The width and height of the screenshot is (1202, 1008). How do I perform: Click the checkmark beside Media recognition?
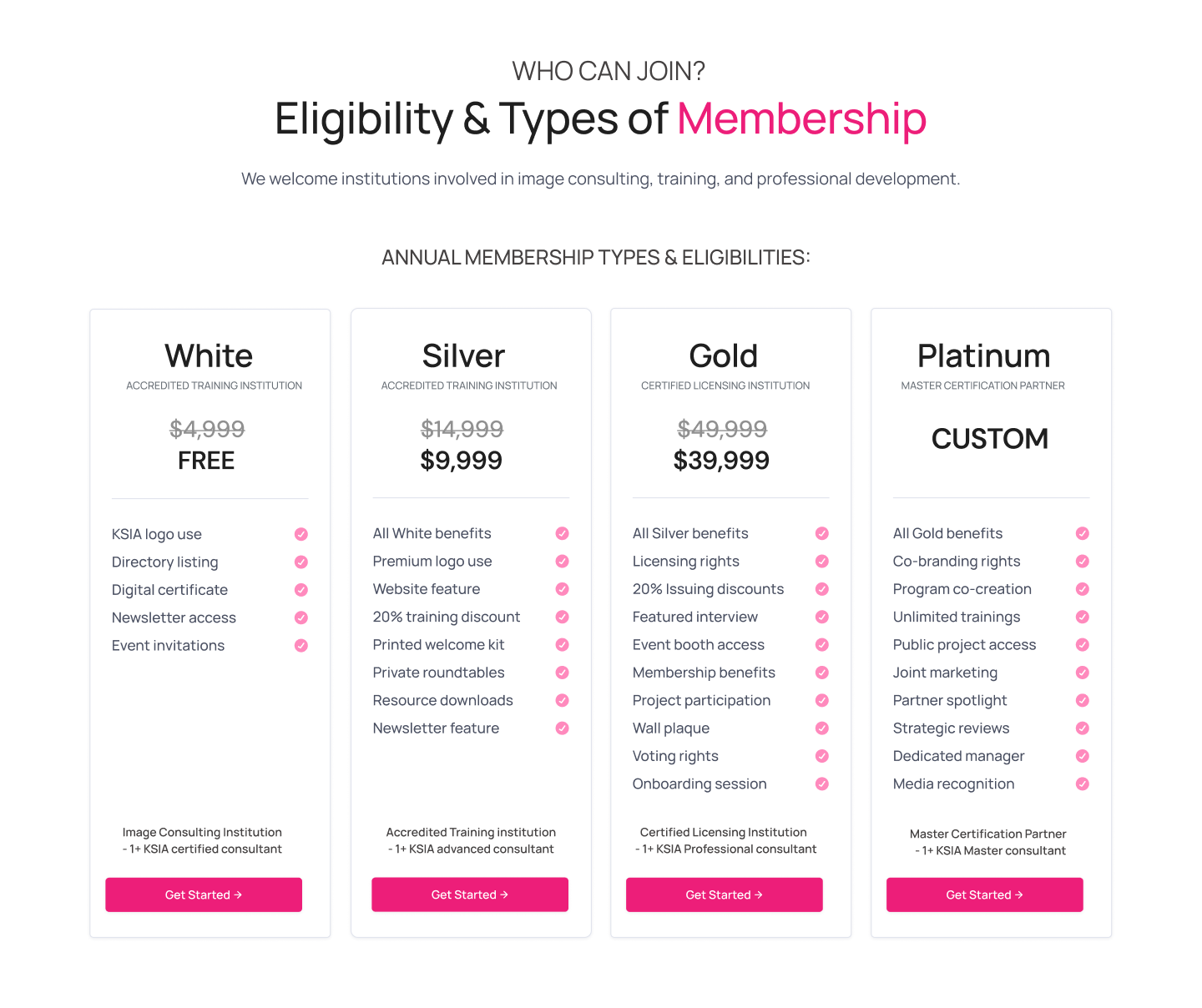(x=1083, y=784)
